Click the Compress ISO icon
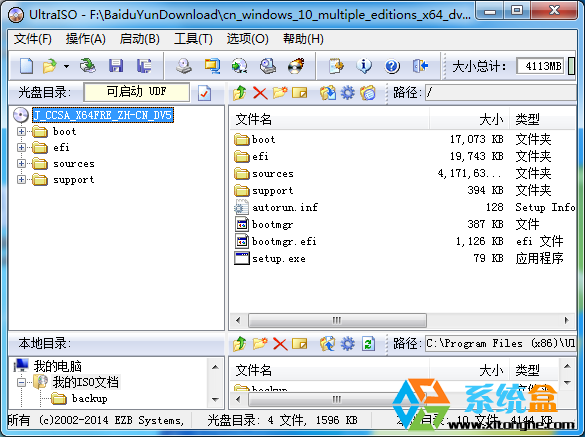Screen dimensions: 585x437 pyautogui.click(x=212, y=66)
